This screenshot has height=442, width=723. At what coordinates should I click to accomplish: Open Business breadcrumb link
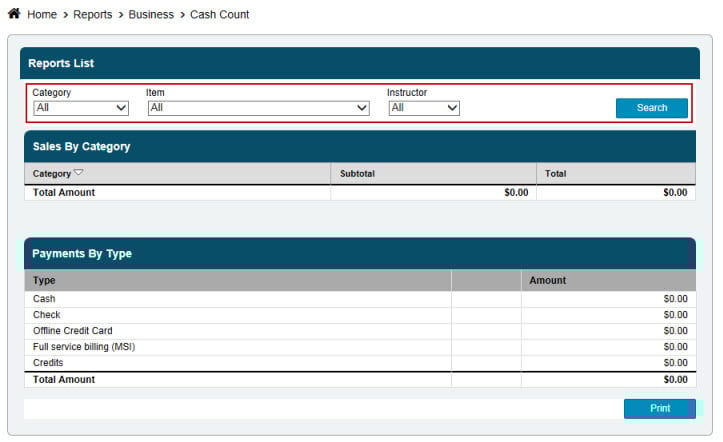[x=151, y=15]
